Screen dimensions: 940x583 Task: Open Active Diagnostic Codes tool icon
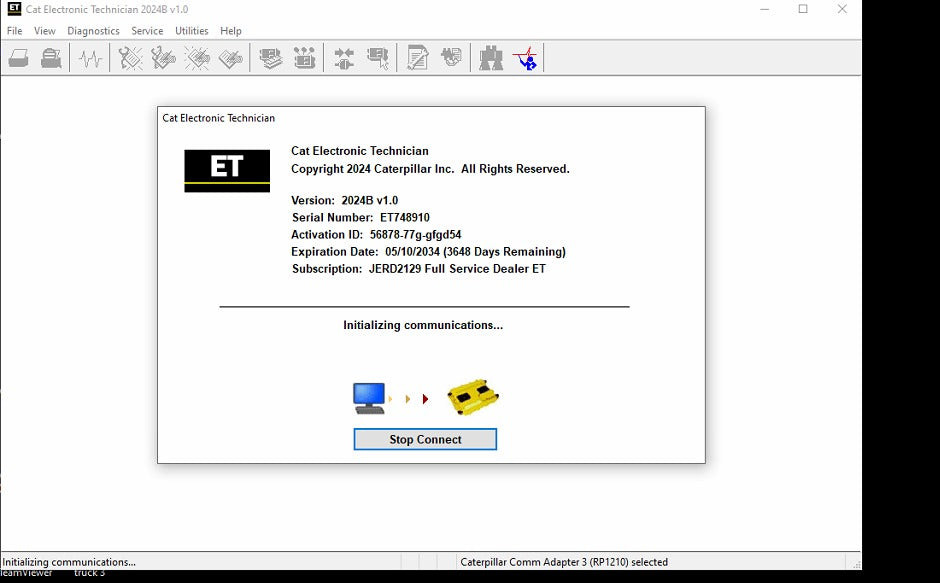point(128,57)
